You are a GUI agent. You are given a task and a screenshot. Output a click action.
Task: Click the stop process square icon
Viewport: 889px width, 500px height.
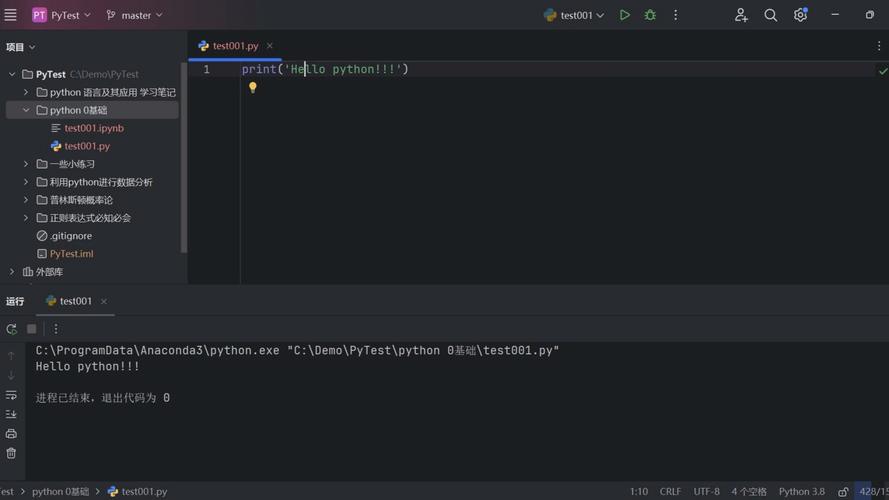32,329
